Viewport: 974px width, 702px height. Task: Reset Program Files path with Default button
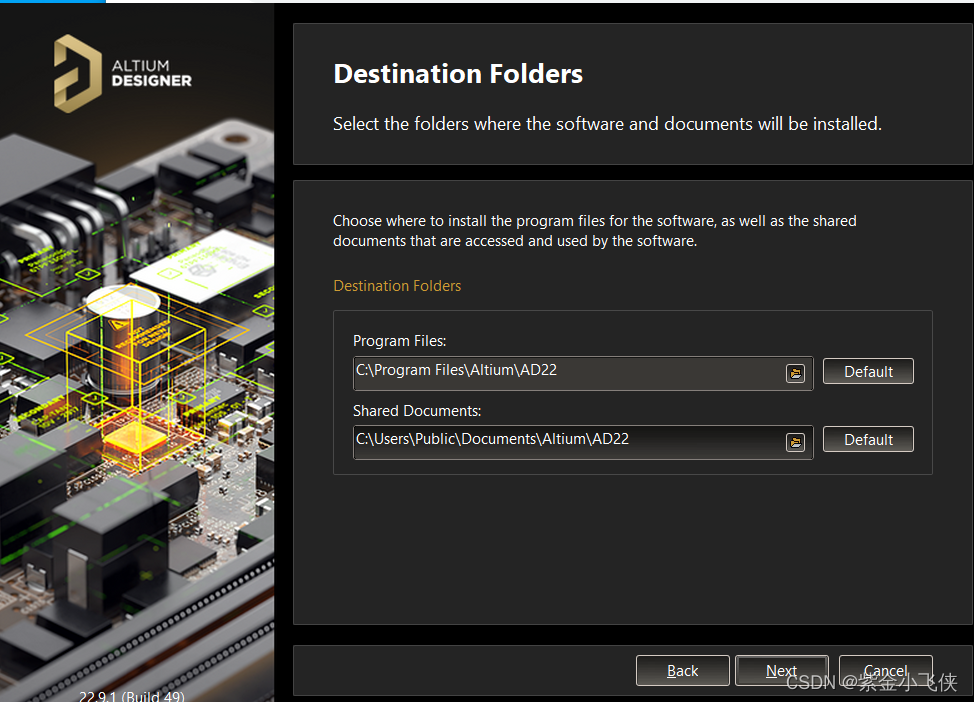(x=868, y=371)
